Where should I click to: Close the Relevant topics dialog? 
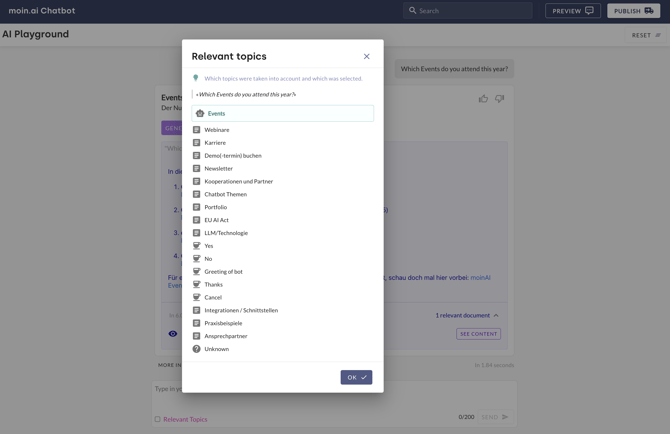[367, 57]
